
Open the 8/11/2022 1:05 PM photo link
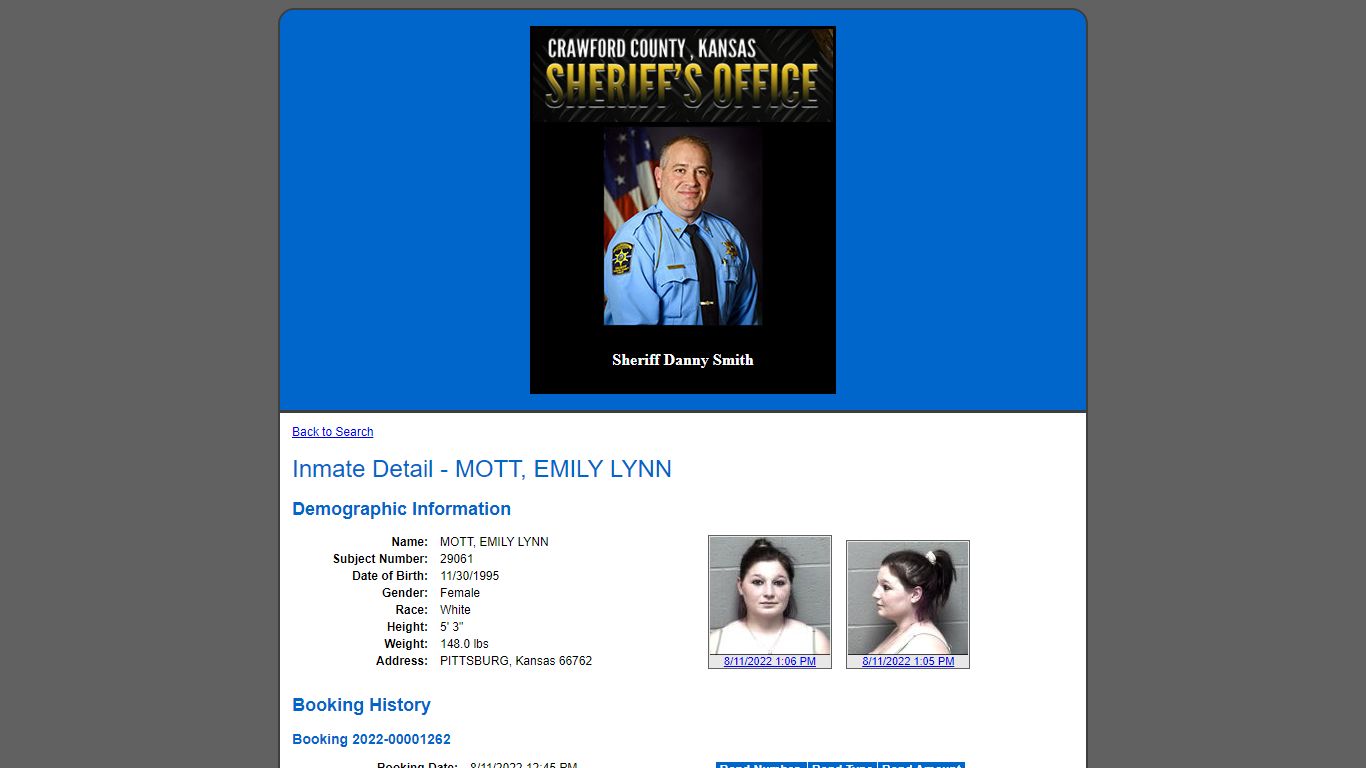tap(908, 662)
